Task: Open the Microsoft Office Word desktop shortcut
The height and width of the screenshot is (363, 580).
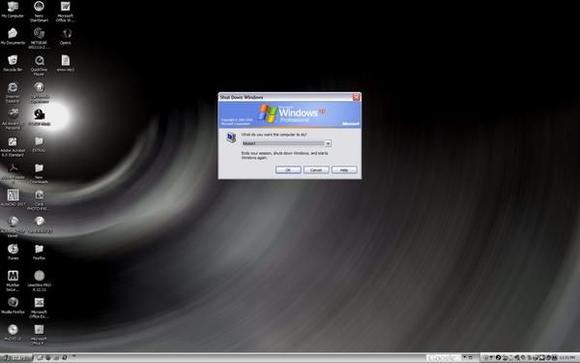Action: click(65, 11)
